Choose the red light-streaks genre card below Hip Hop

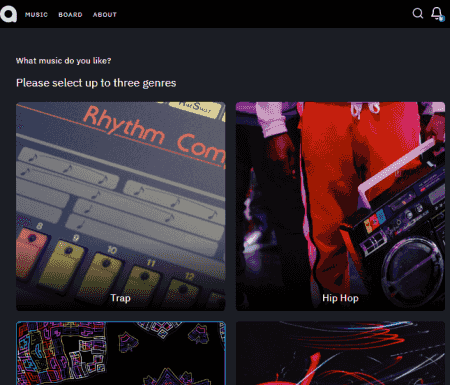pos(340,353)
